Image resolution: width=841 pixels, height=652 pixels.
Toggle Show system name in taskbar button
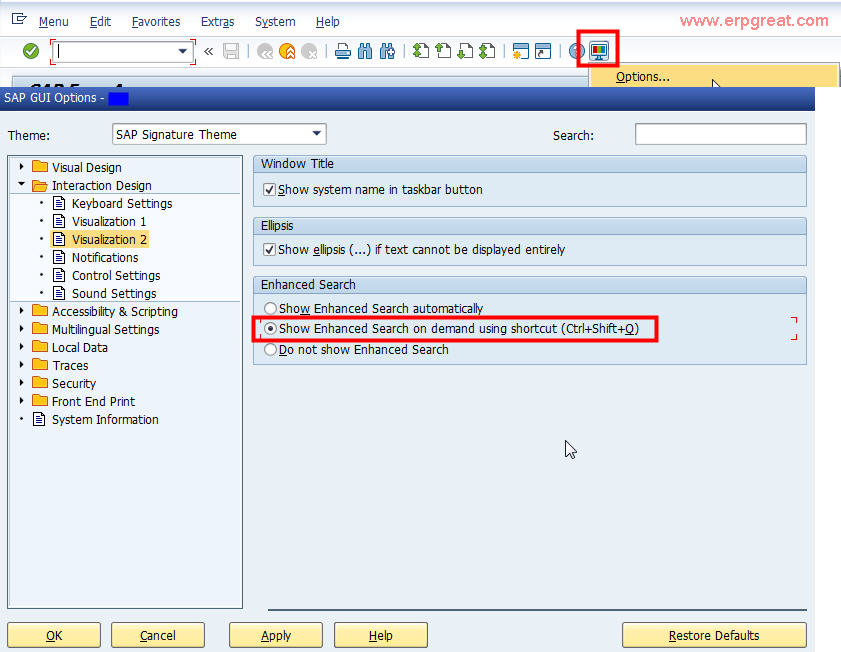tap(269, 190)
